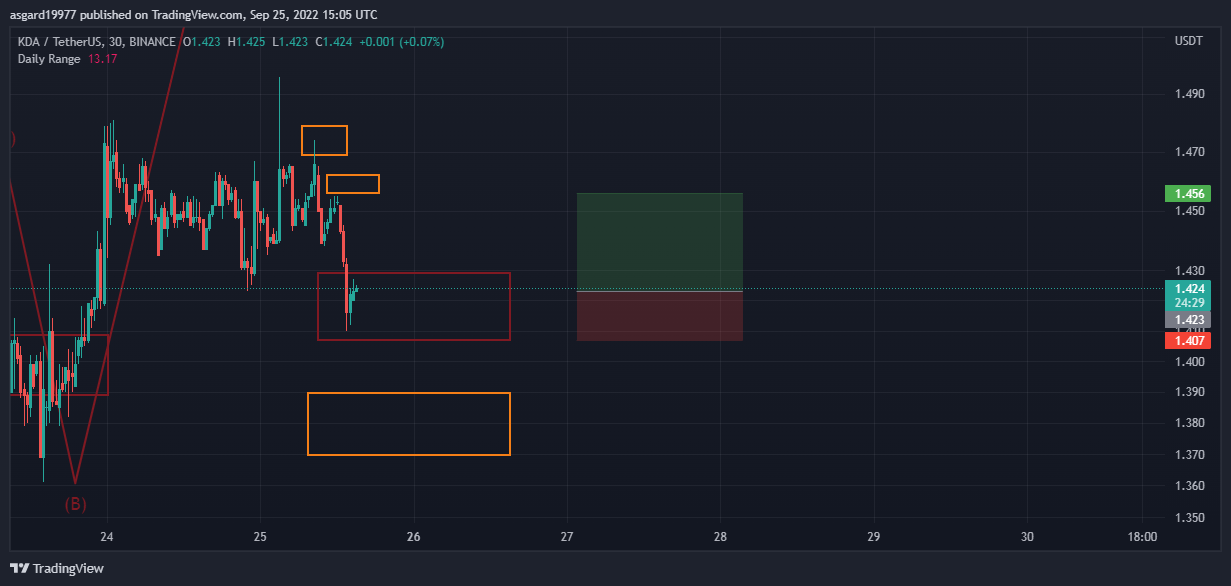The image size is (1231, 586).
Task: Click the close price C1.424
Action: click(334, 42)
